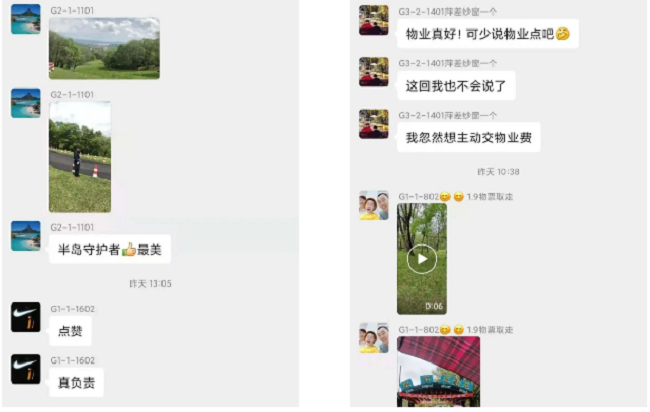The image size is (650, 412).
Task: Tap the avatar beside 物业真好 message
Action: 374,20
